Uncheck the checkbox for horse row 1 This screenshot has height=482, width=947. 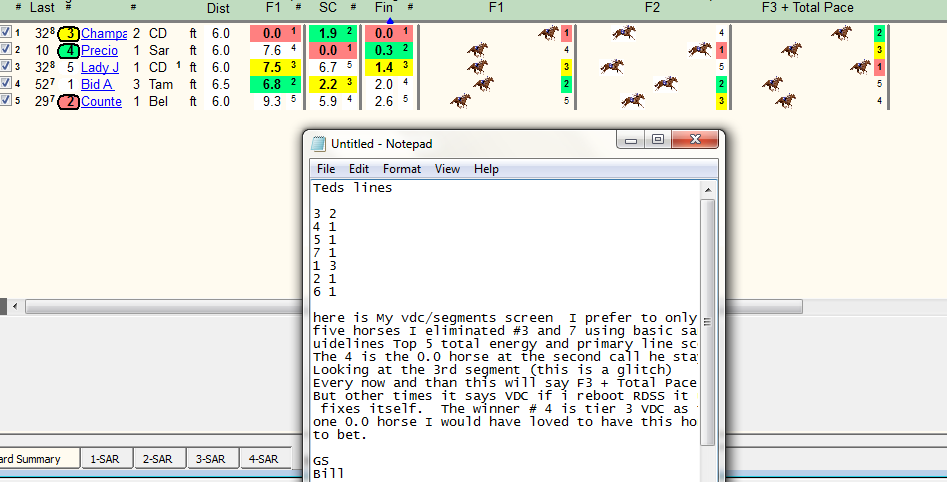[6, 31]
